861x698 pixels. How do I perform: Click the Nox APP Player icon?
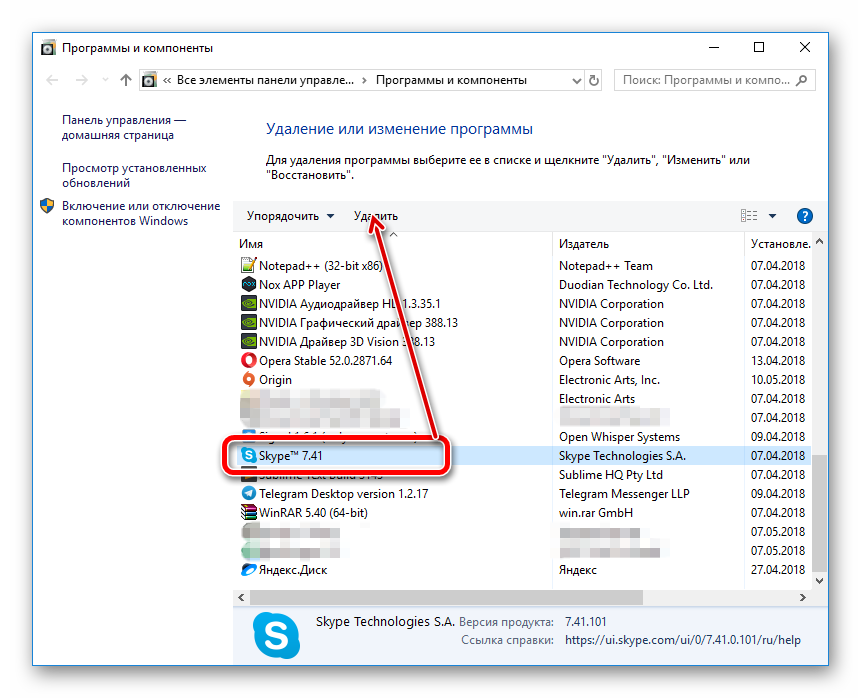tap(249, 285)
